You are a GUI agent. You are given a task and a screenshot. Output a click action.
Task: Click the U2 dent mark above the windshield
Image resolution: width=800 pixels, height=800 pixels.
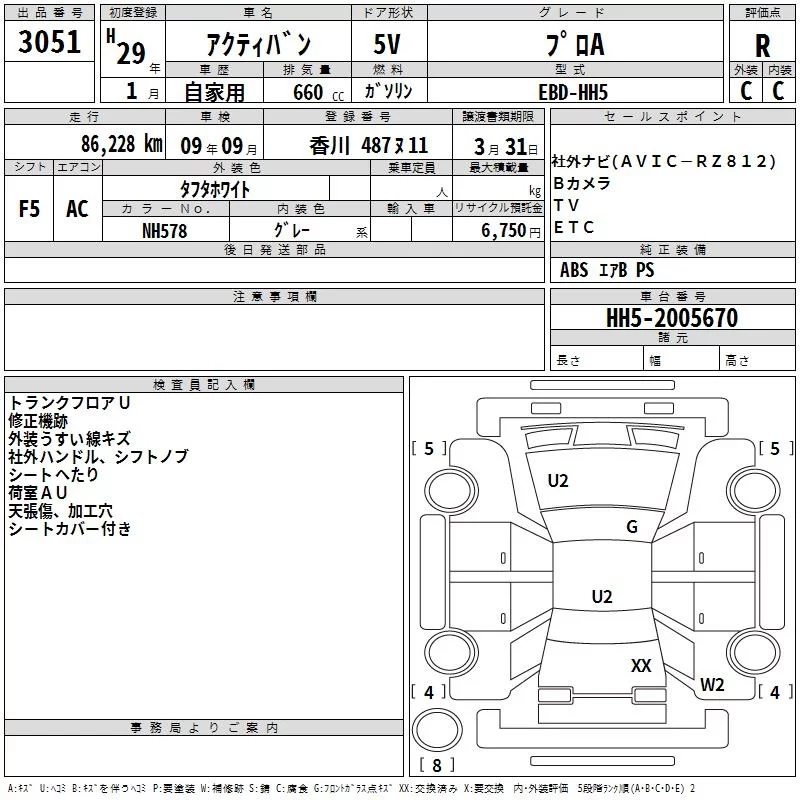click(x=558, y=481)
